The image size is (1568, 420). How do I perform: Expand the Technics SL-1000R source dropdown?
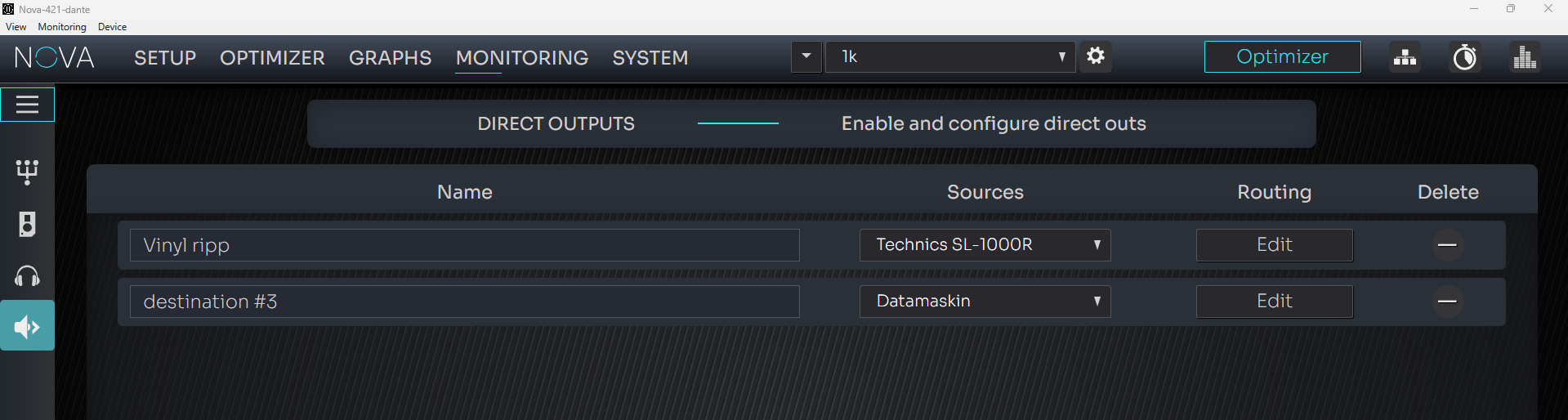985,245
